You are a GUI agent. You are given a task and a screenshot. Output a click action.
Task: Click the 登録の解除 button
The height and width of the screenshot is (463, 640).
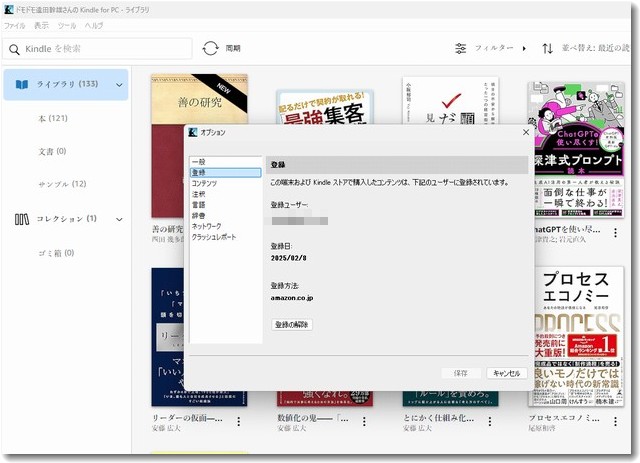pyautogui.click(x=292, y=325)
